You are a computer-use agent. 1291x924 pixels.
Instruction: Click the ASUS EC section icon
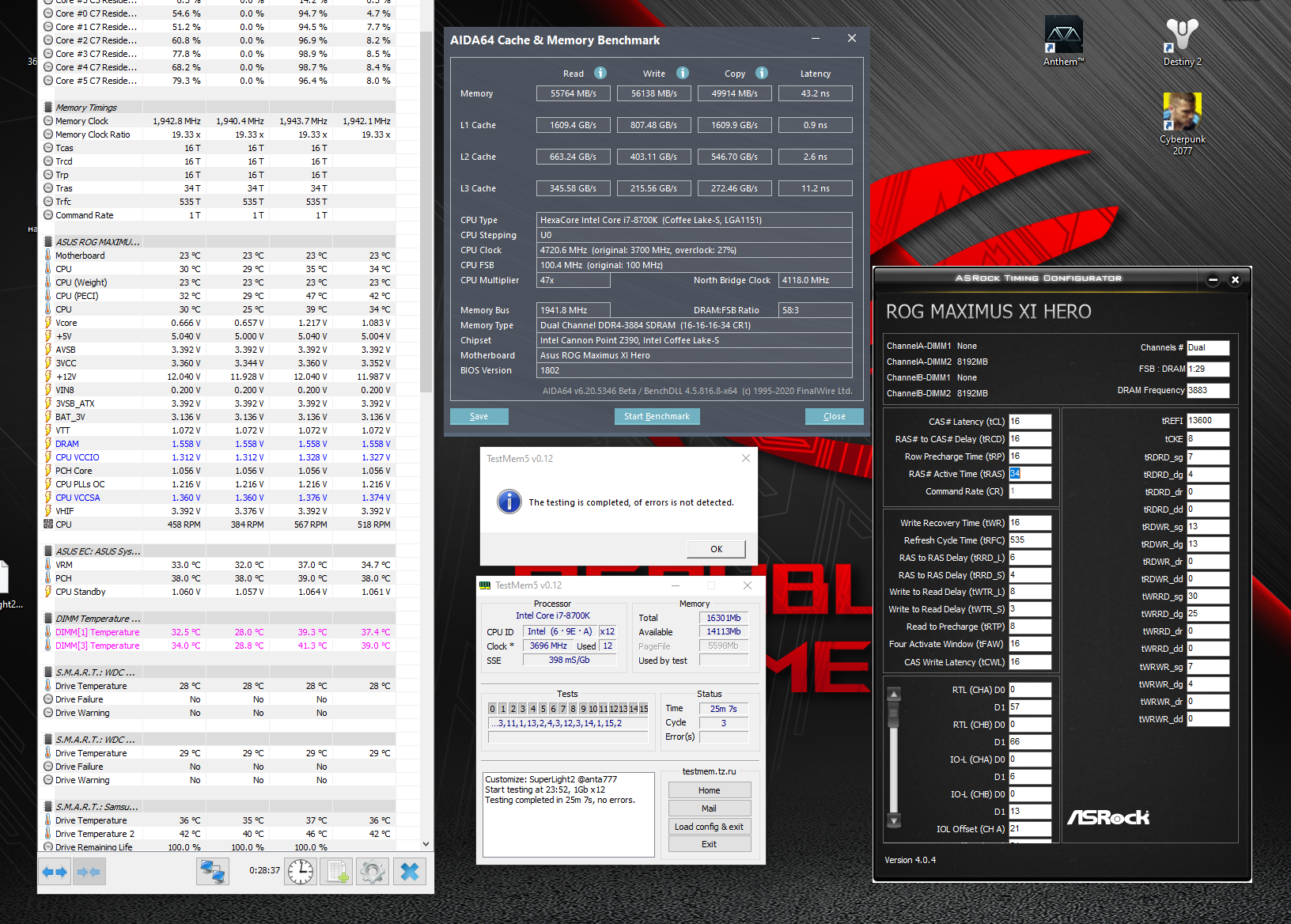48,551
